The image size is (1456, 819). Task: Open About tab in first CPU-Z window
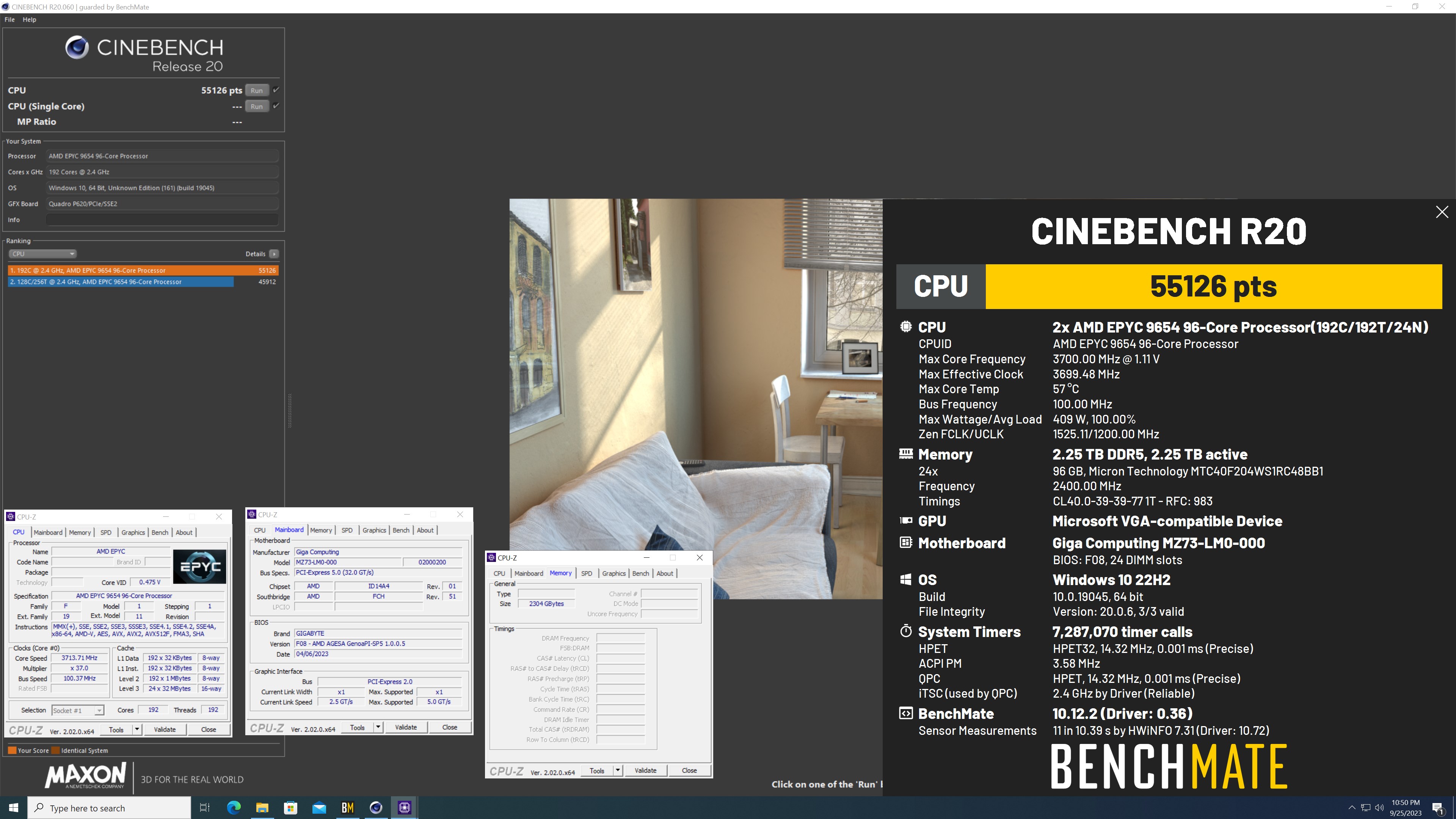click(184, 532)
